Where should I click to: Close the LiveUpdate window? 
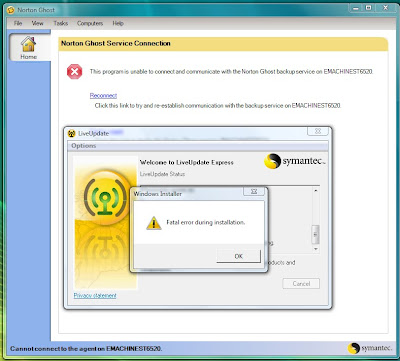[x=318, y=131]
